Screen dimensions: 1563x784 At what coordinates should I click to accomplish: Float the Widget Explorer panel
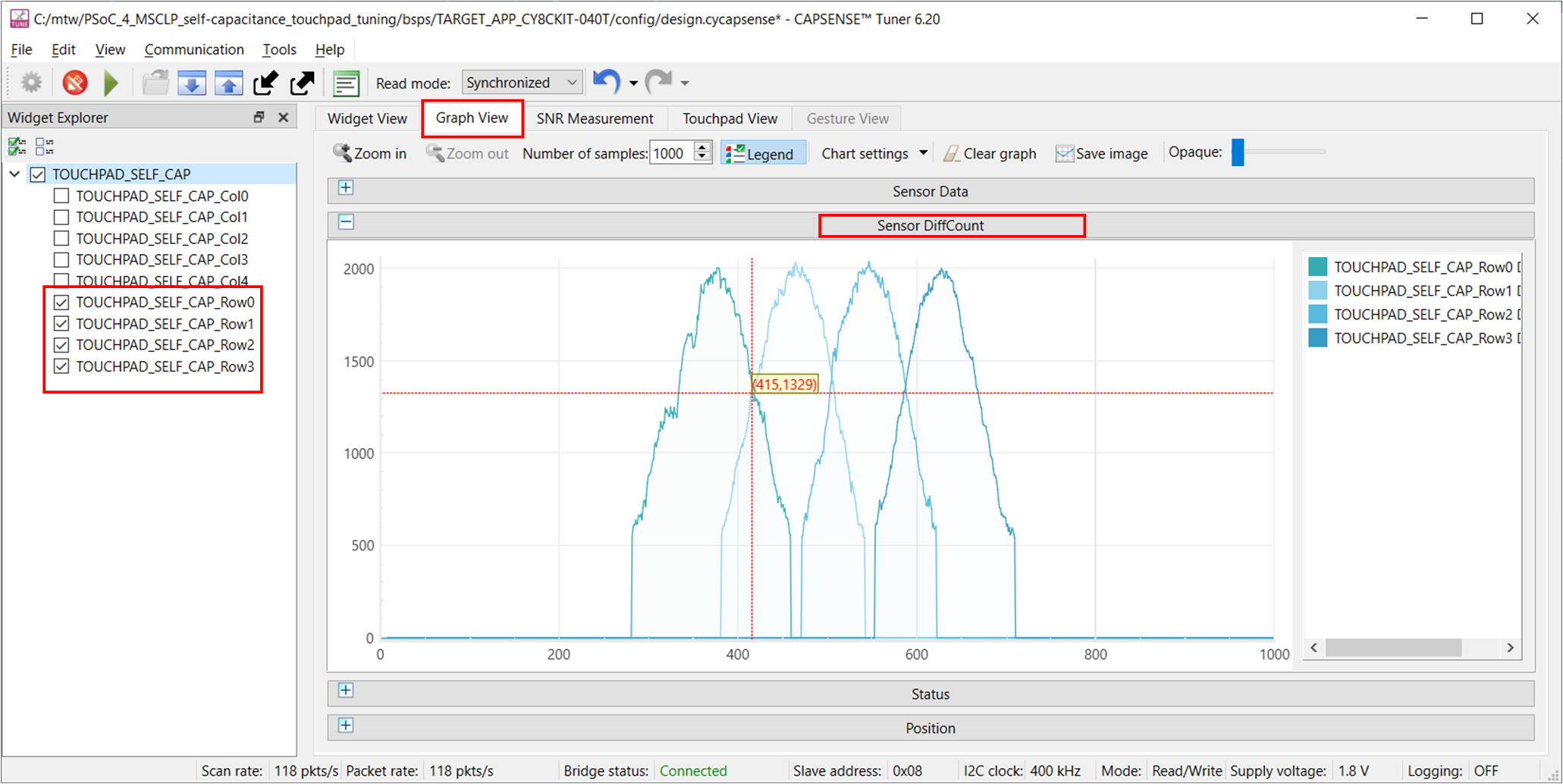coord(259,117)
